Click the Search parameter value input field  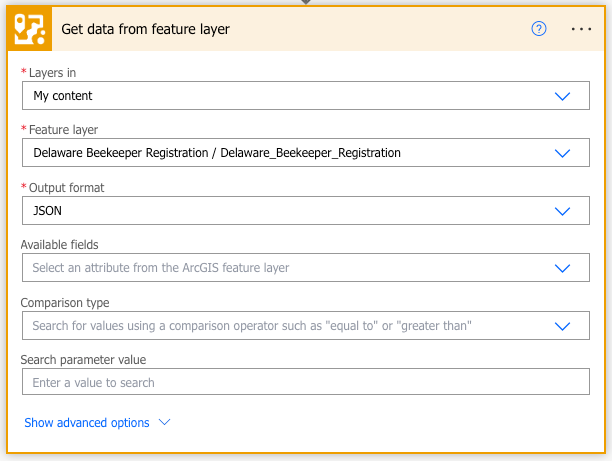[x=305, y=383]
